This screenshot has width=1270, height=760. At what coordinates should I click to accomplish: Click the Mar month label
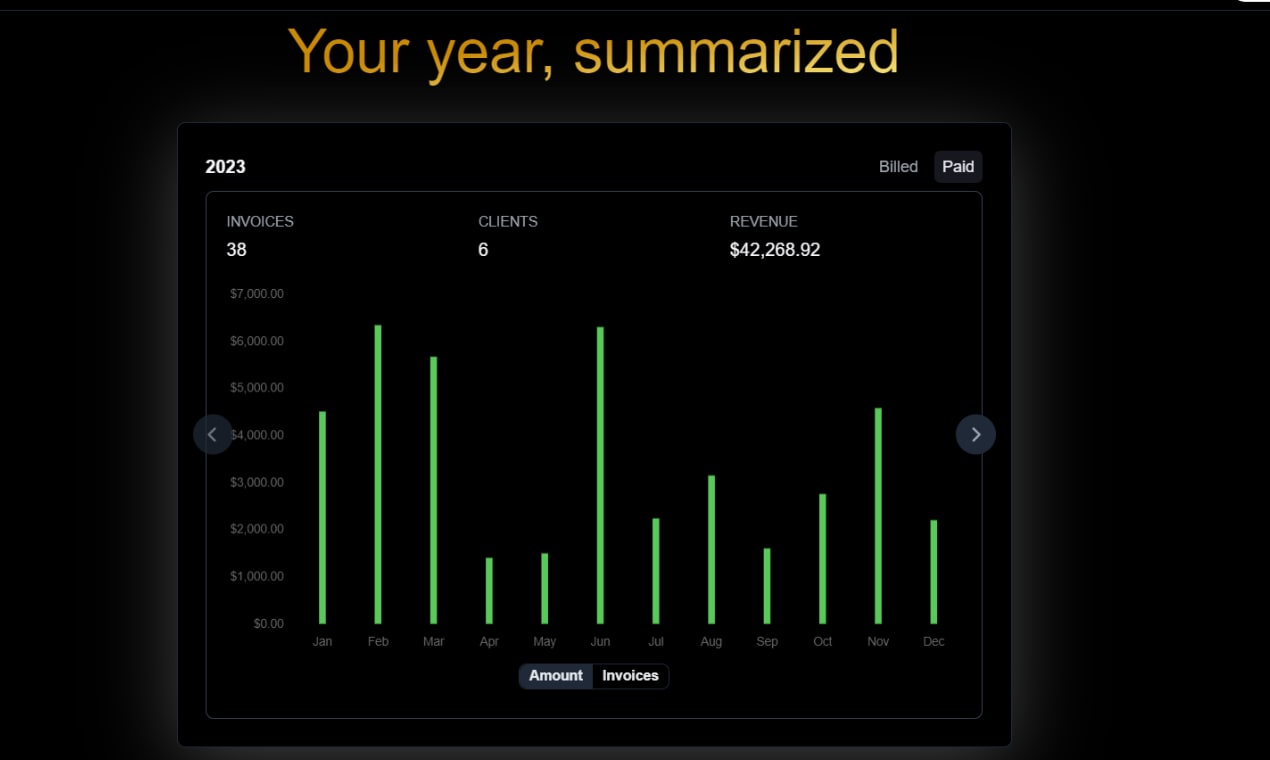433,642
